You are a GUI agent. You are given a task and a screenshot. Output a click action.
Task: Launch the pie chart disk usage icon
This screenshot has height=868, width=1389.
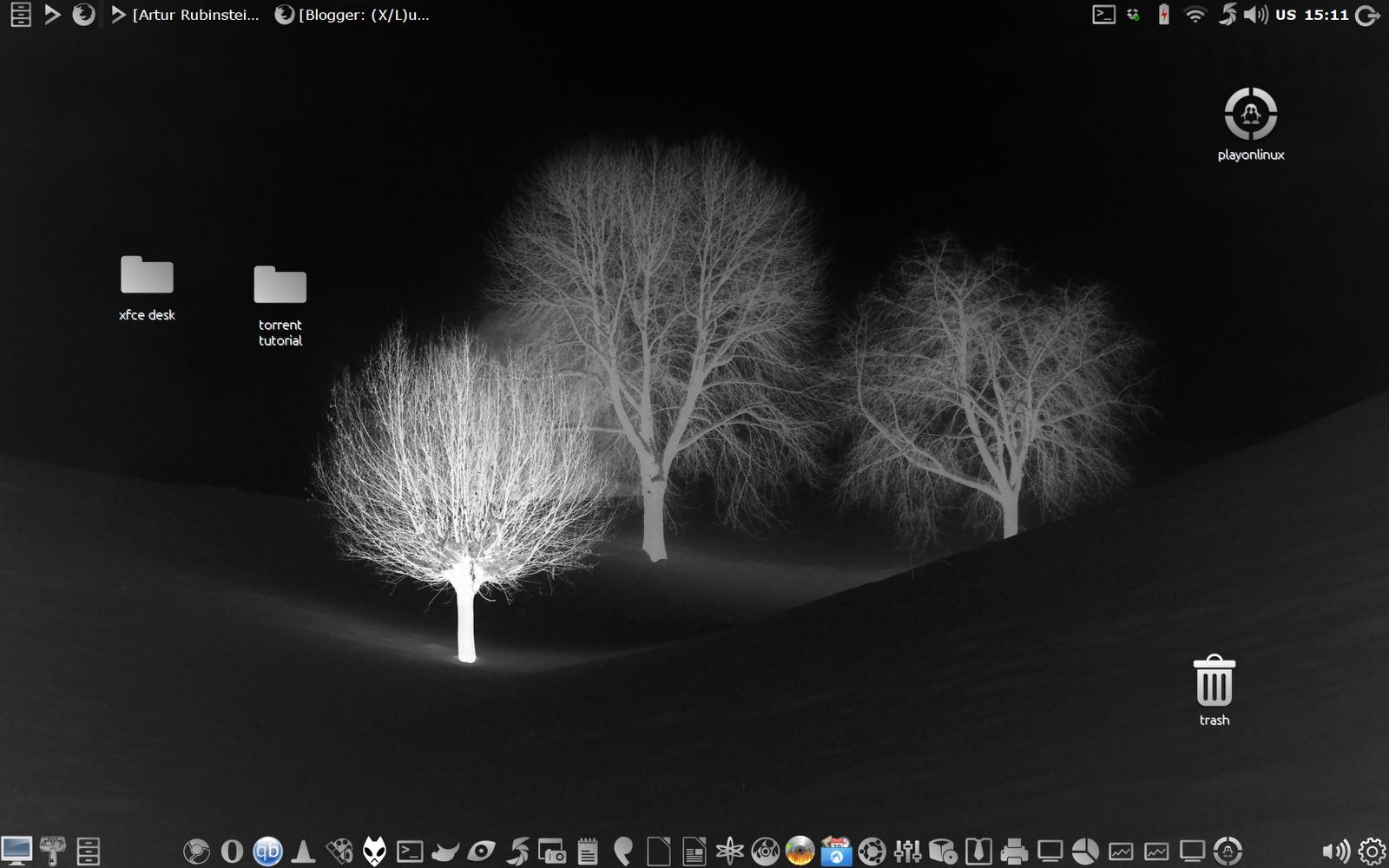tap(1085, 852)
